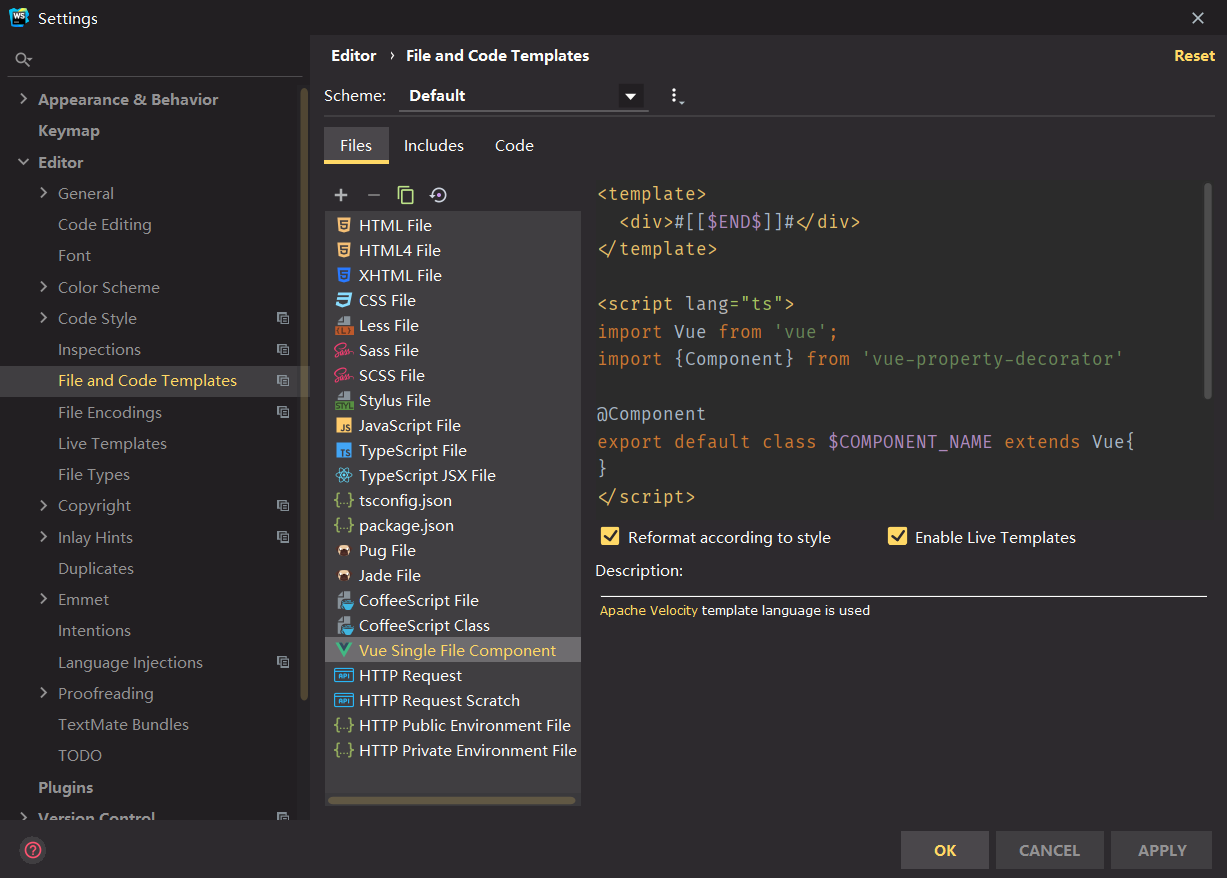This screenshot has width=1227, height=878.
Task: Click project-level icon beside File Encodings
Action: click(x=283, y=412)
